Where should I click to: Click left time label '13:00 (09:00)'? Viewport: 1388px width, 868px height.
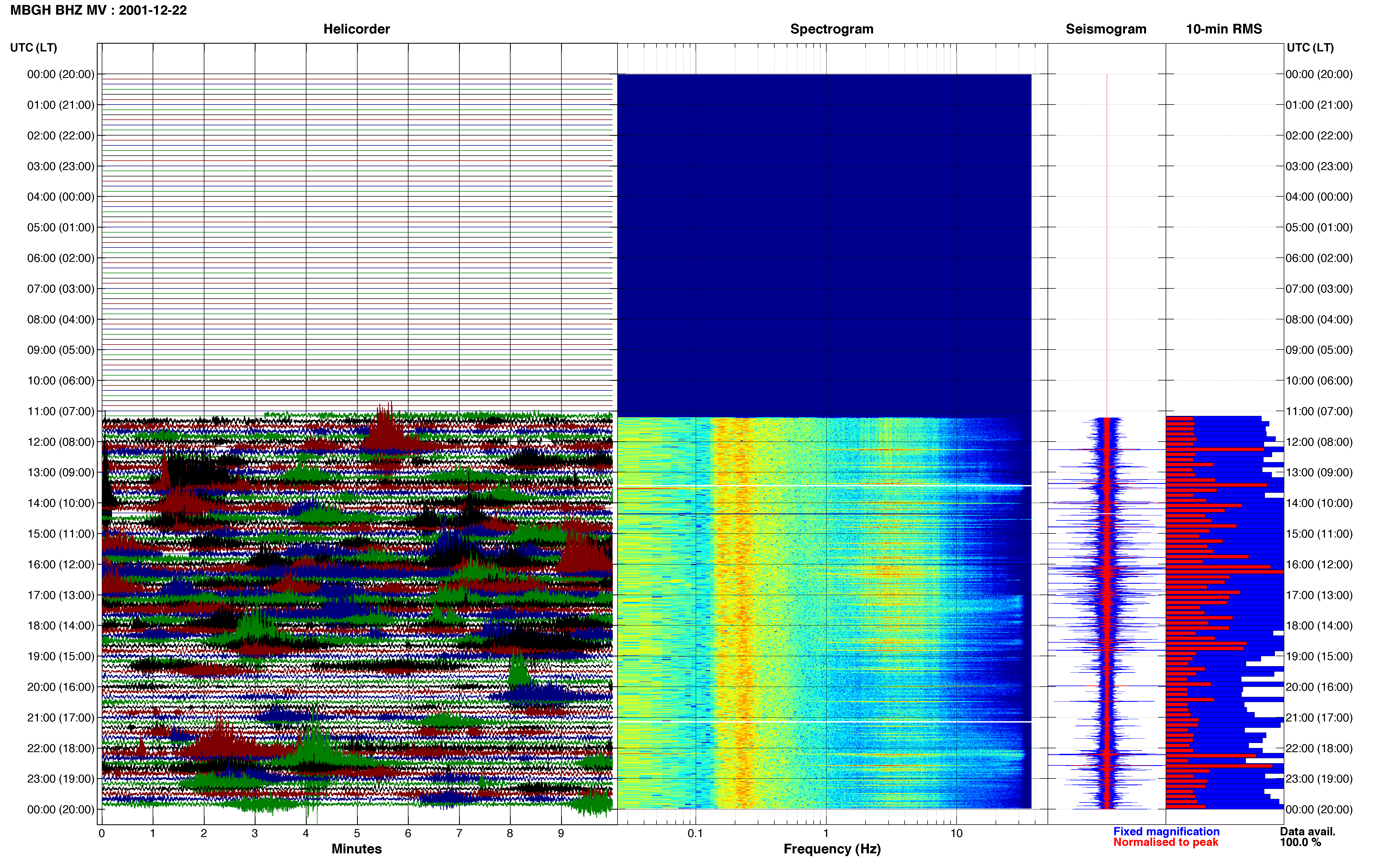[61, 473]
